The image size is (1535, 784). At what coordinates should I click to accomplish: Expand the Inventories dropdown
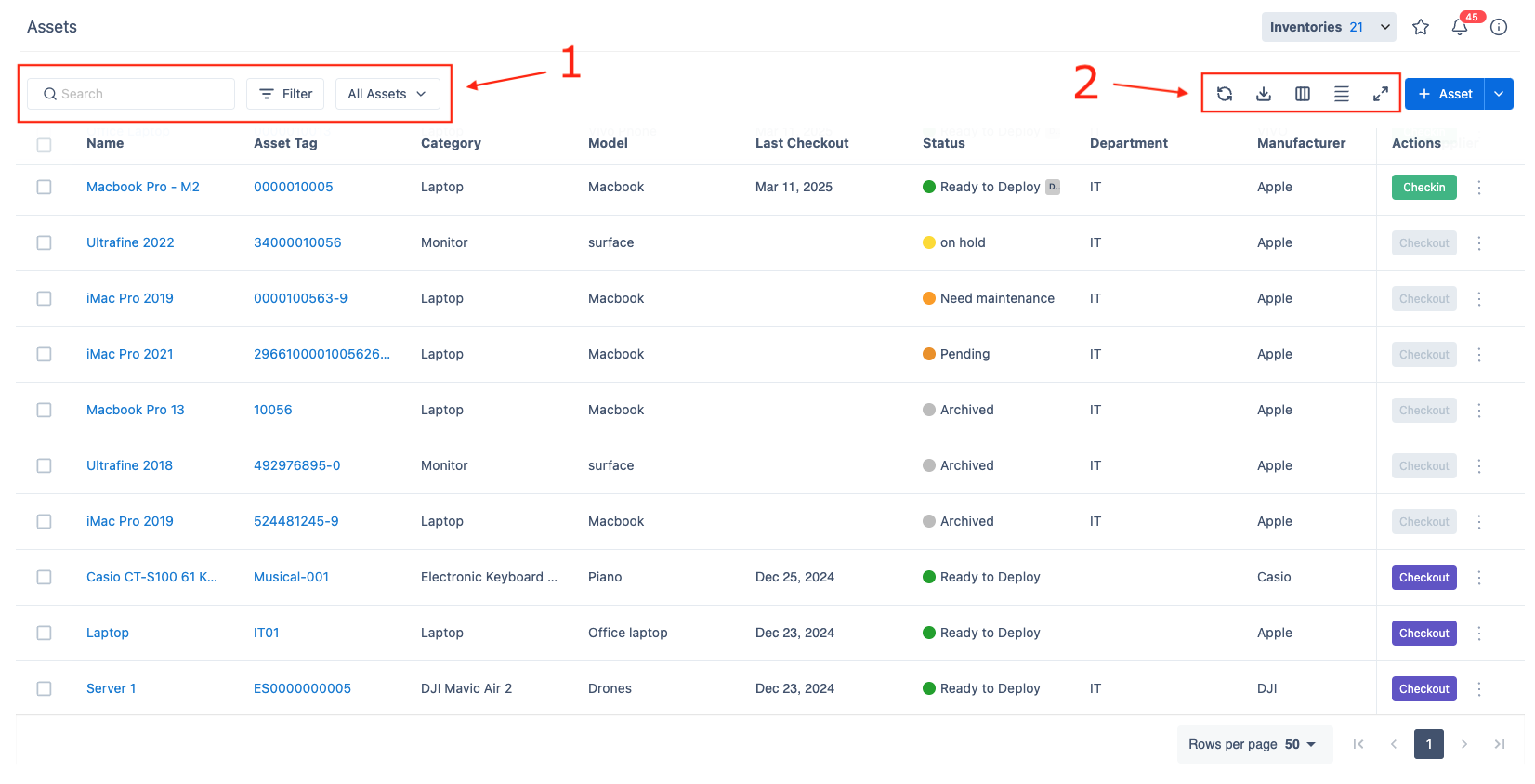click(x=1329, y=27)
